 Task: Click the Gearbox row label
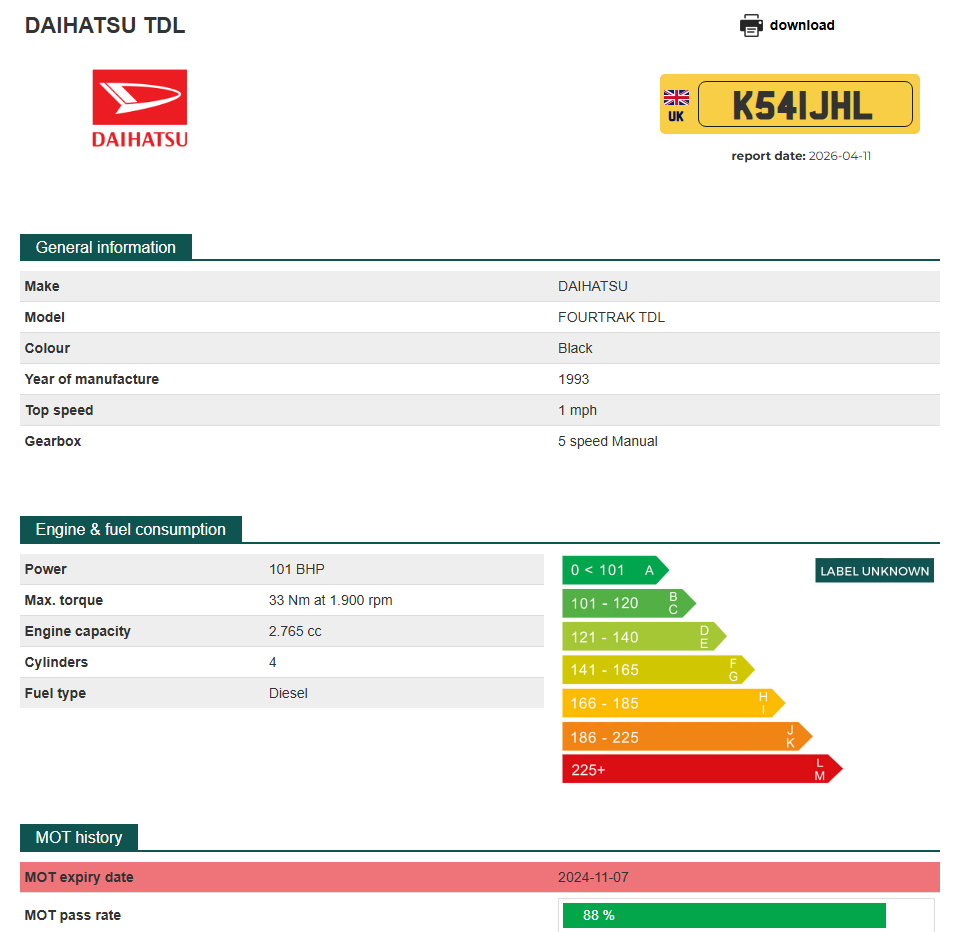point(52,442)
